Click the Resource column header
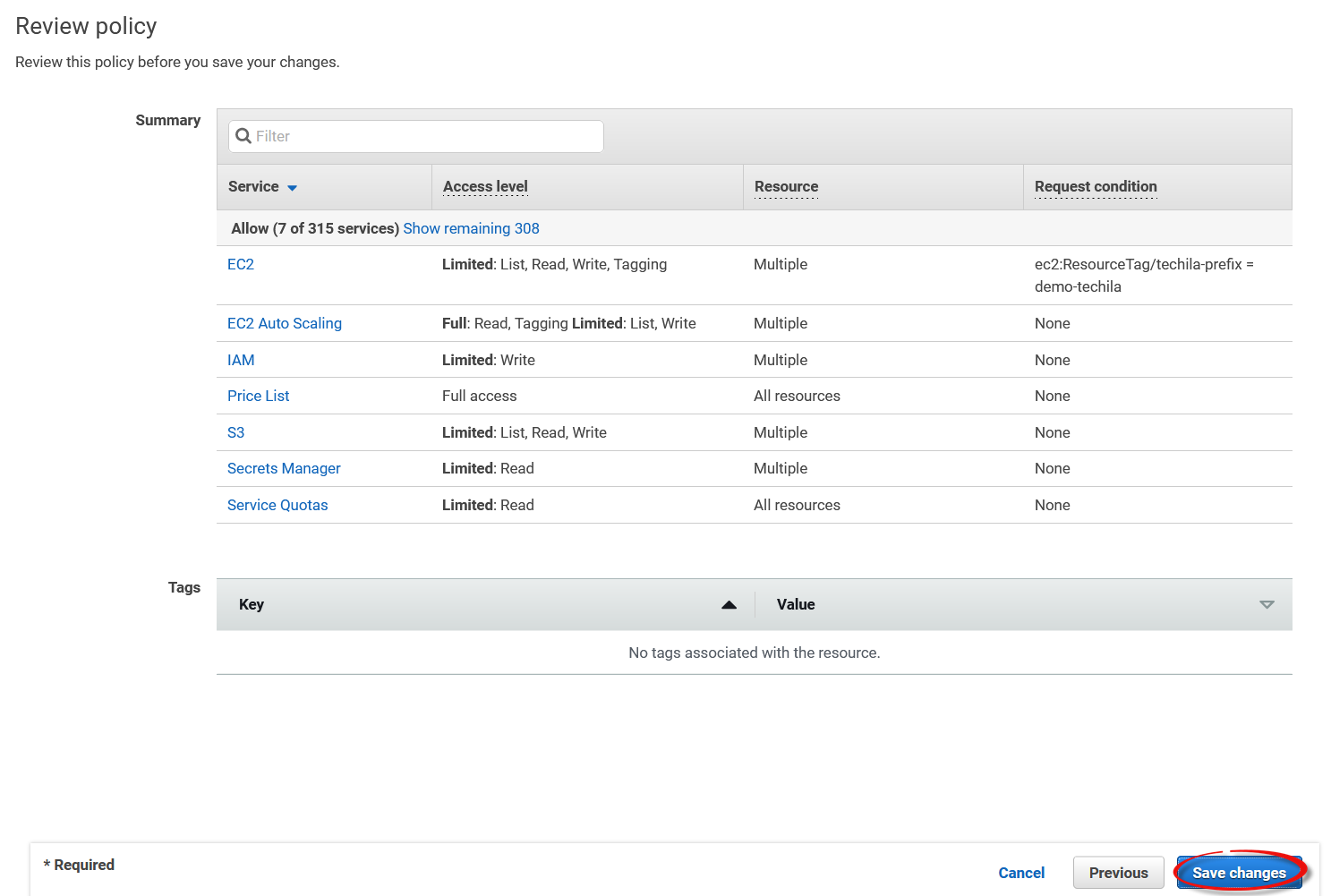Screen dimensions: 1331x896 [x=786, y=186]
